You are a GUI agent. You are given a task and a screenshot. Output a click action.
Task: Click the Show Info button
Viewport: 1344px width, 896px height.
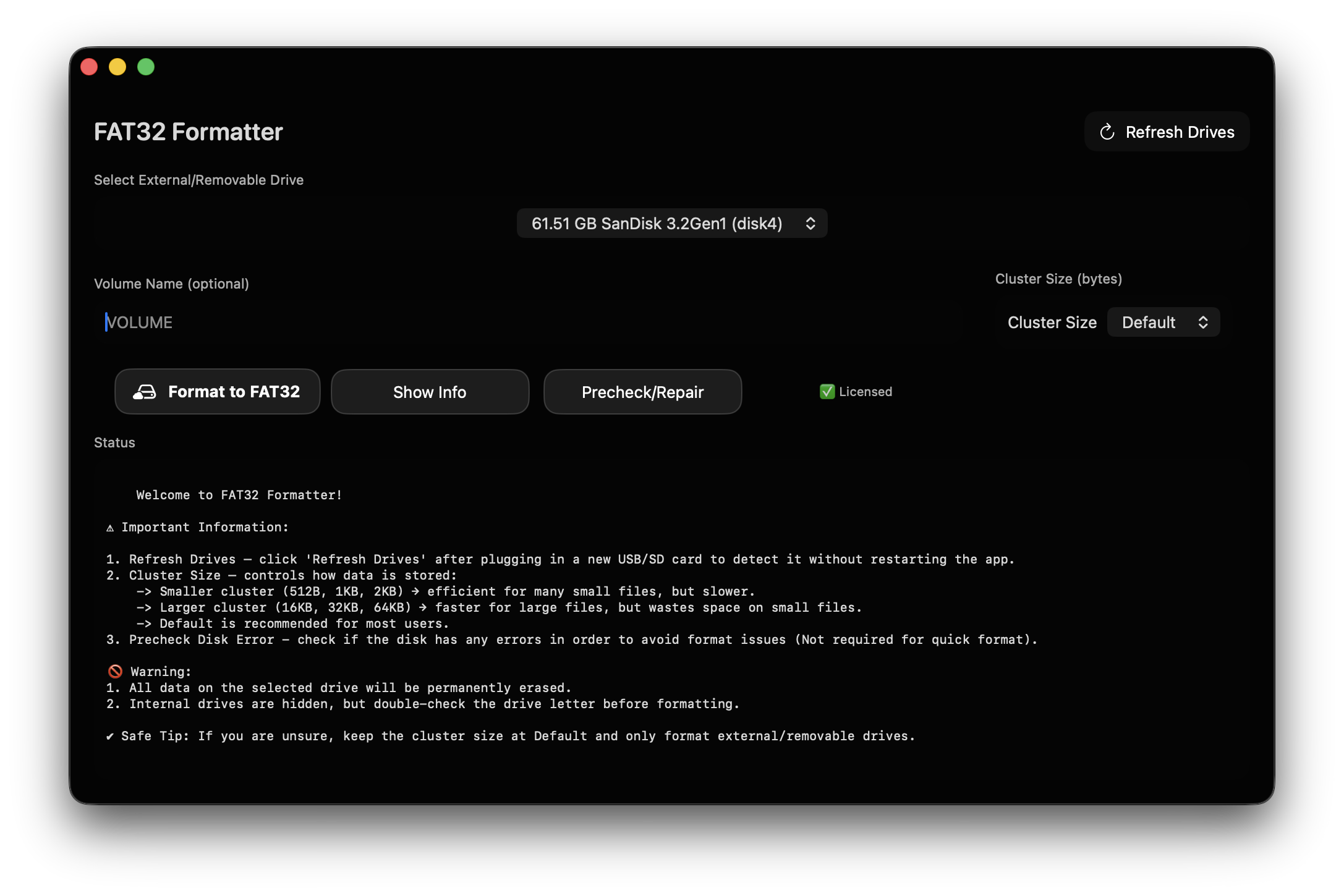tap(430, 392)
